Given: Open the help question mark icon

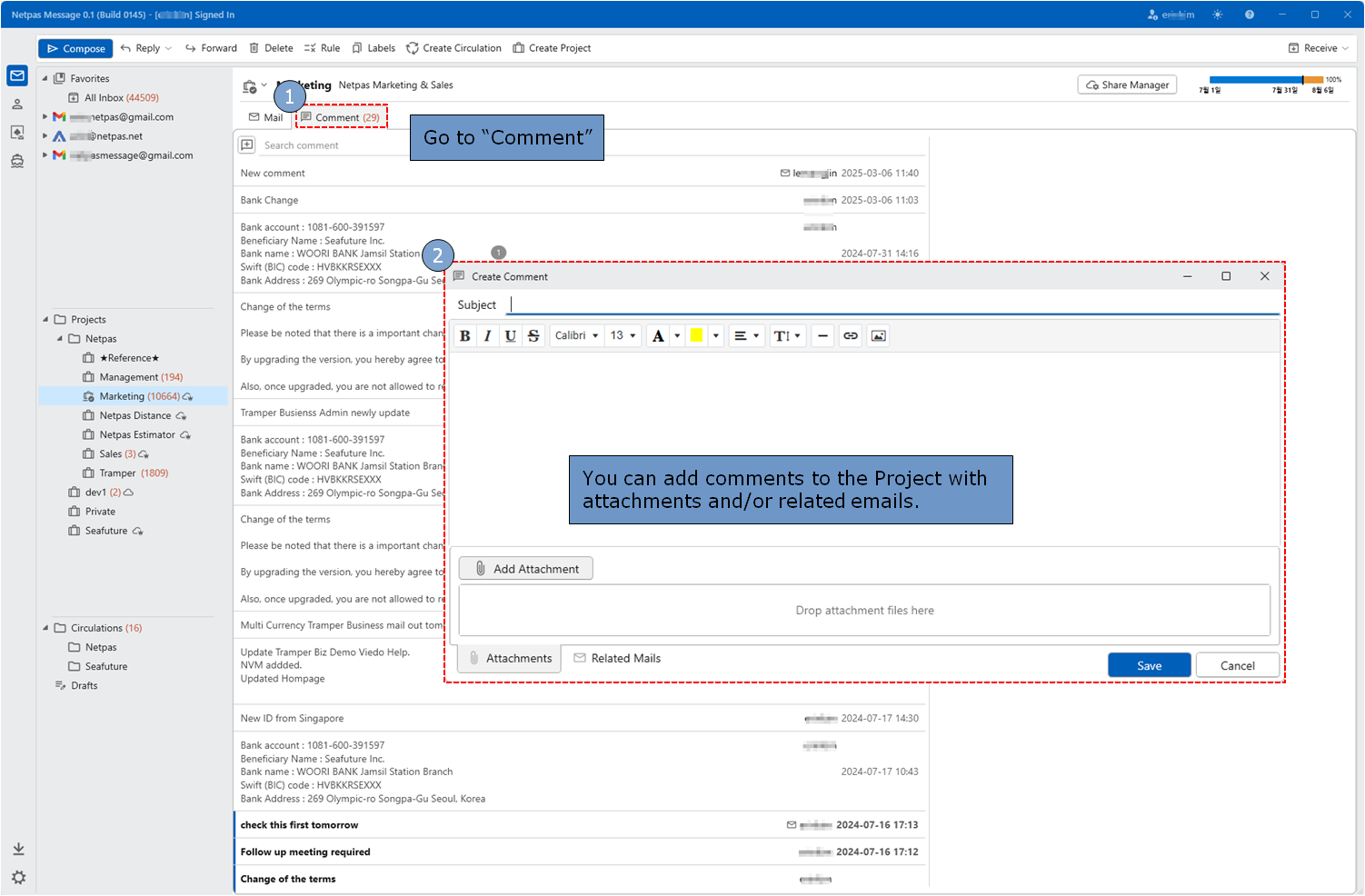Looking at the screenshot, I should coord(1250,15).
